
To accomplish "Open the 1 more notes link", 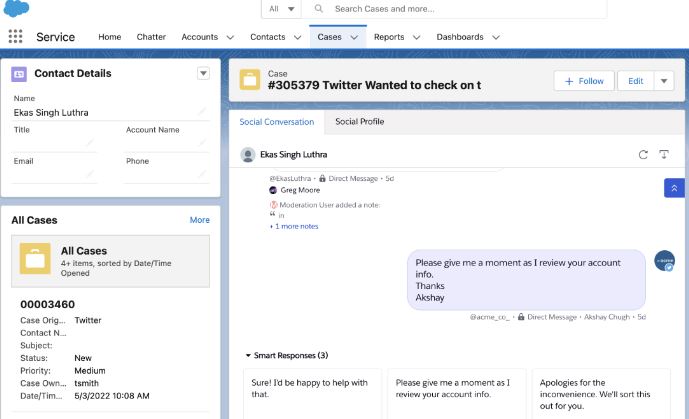I will tap(296, 226).
